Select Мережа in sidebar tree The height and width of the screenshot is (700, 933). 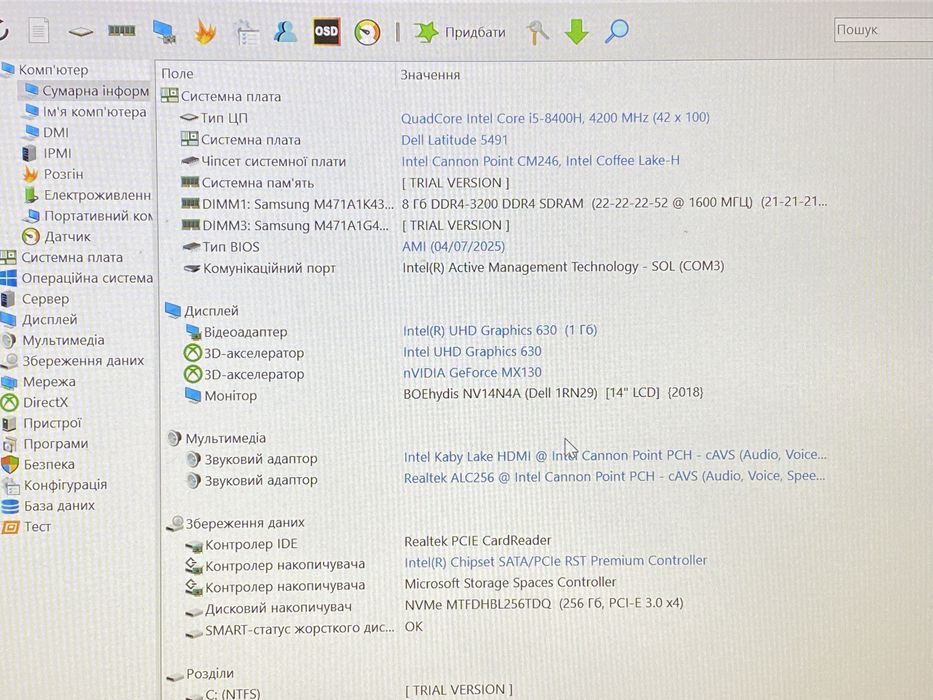[39, 382]
